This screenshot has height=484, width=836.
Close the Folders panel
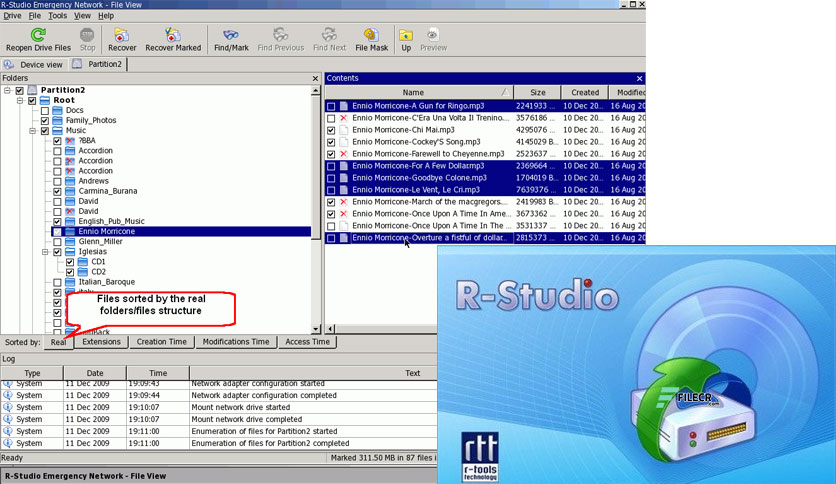(x=315, y=78)
